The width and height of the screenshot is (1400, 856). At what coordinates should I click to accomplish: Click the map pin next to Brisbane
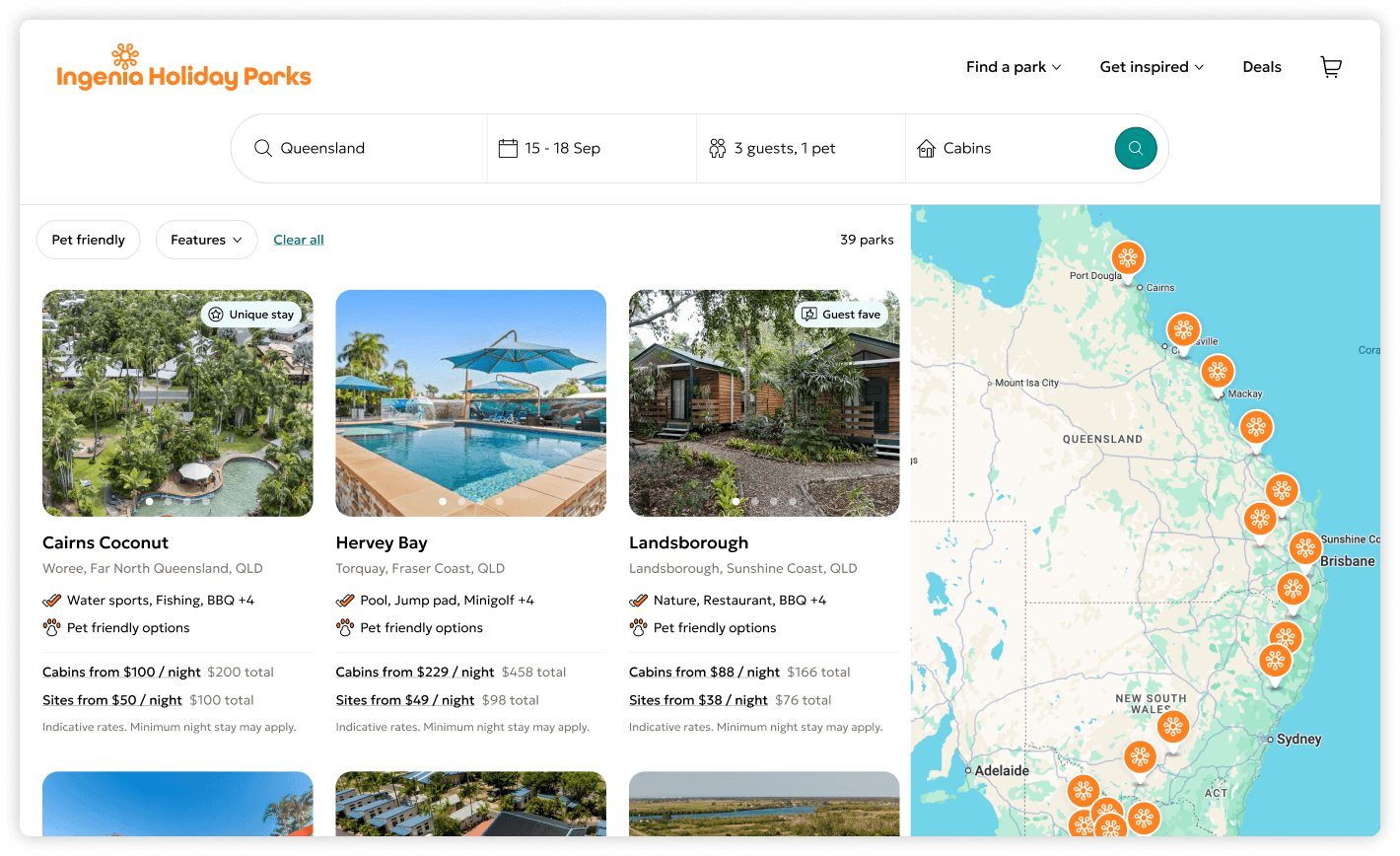click(1305, 548)
